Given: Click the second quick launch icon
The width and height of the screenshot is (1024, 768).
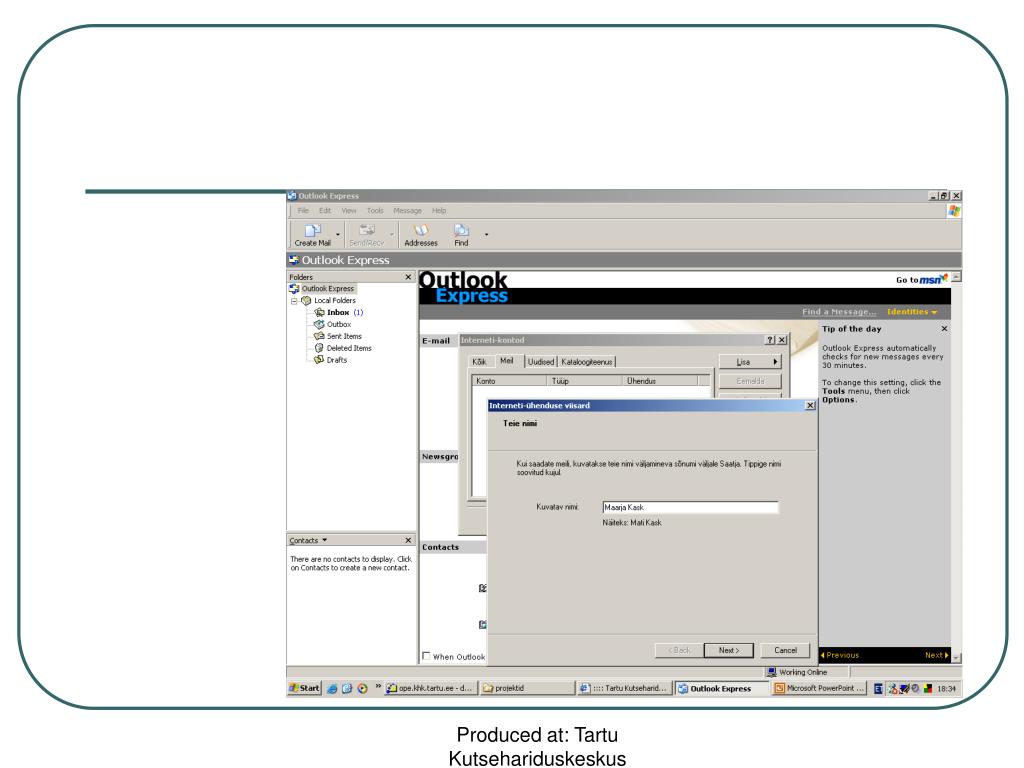Looking at the screenshot, I should (x=347, y=688).
